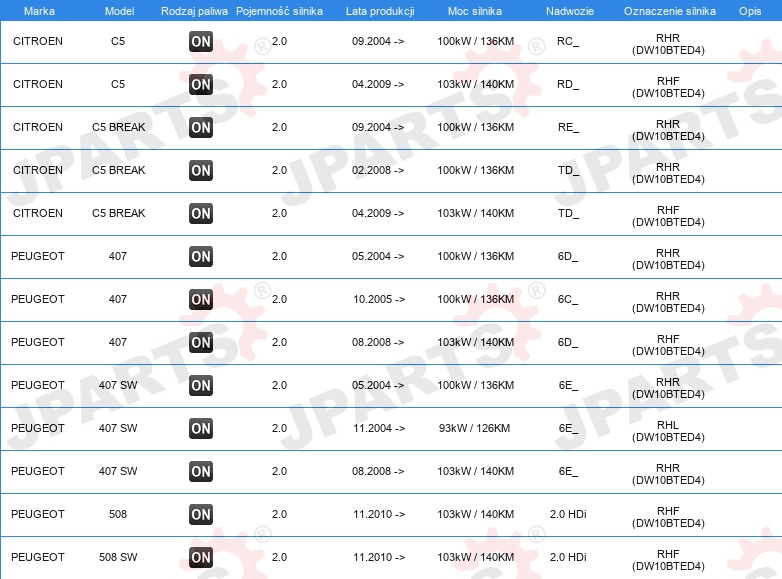The image size is (782, 579).
Task: Select the RD_ body code cell
Action: tap(568, 84)
